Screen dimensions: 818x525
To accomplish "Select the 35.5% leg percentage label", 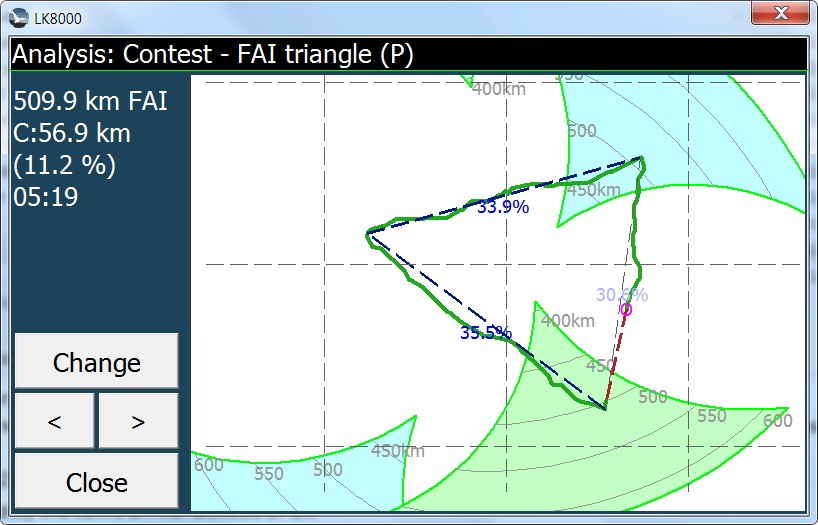I will [486, 333].
